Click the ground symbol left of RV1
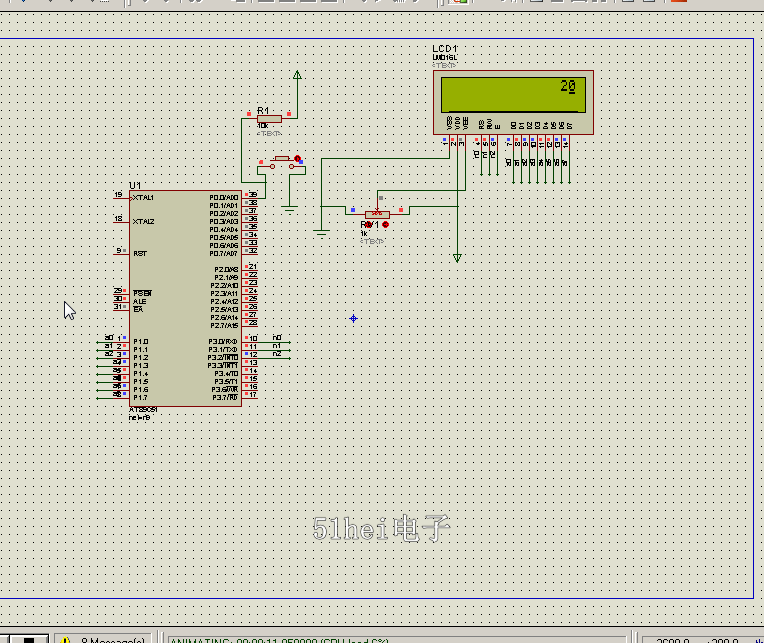 321,233
